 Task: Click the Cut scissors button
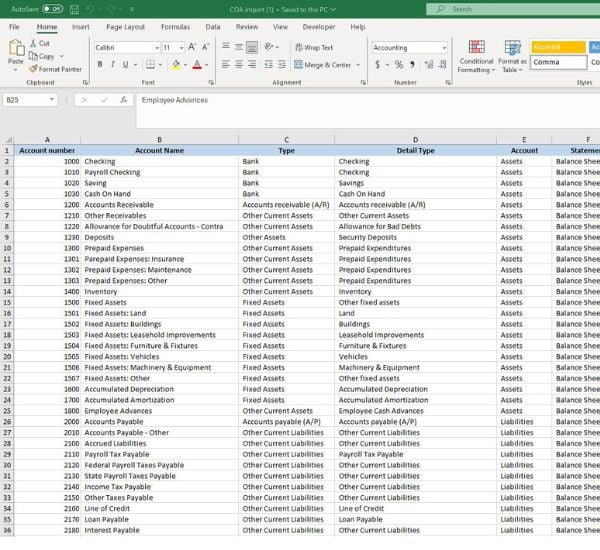click(x=40, y=43)
